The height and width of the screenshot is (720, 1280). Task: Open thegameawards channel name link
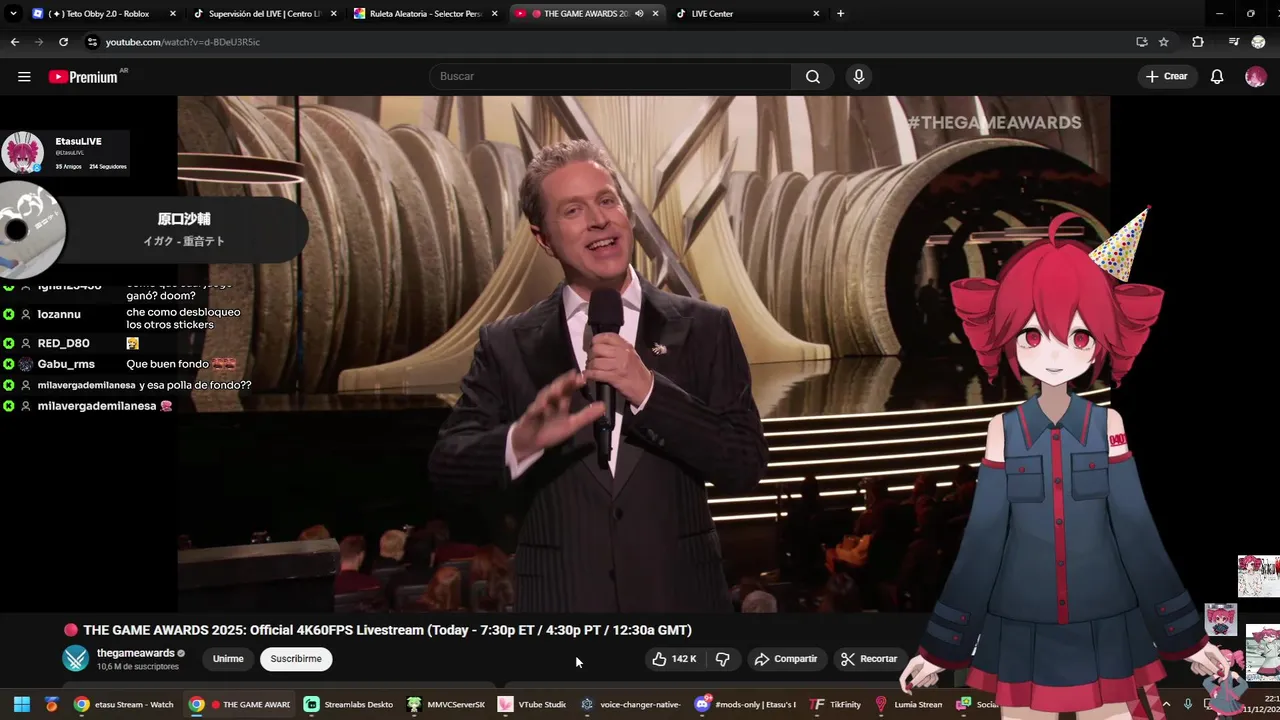click(x=135, y=653)
